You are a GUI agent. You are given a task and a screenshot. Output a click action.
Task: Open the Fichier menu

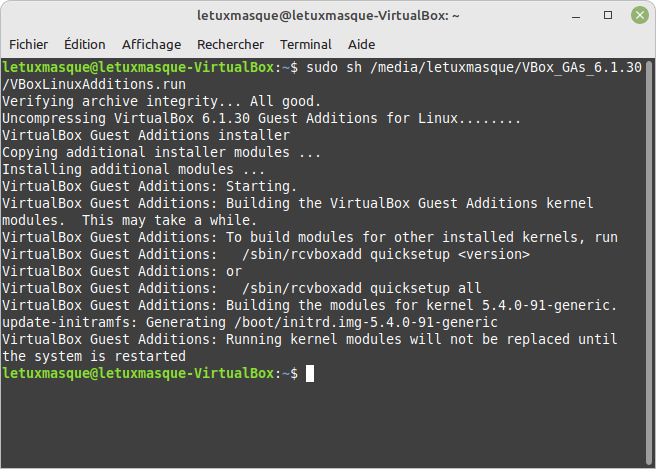(28, 44)
